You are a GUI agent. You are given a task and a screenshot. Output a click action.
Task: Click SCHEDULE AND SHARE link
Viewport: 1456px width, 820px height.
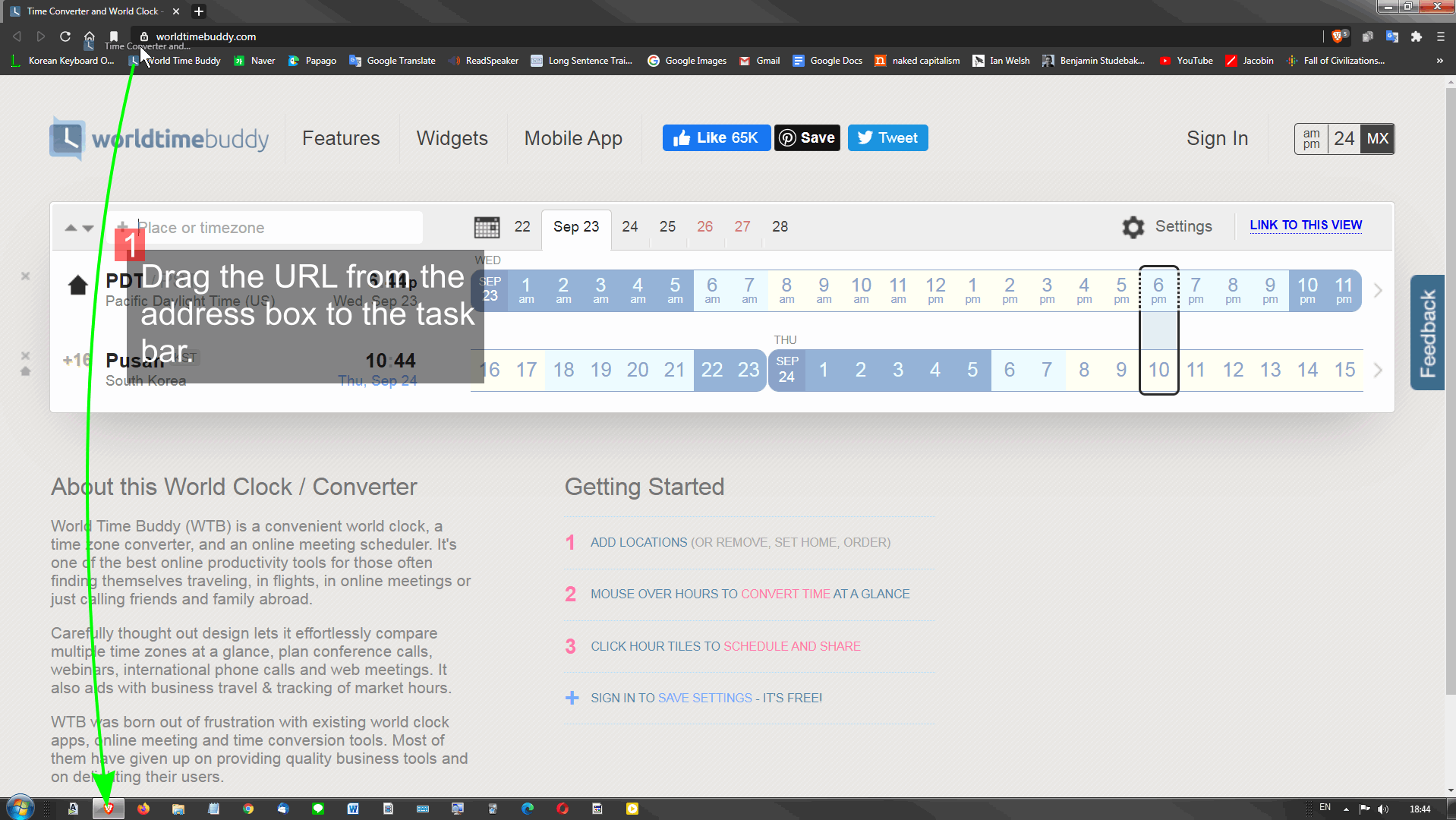792,647
